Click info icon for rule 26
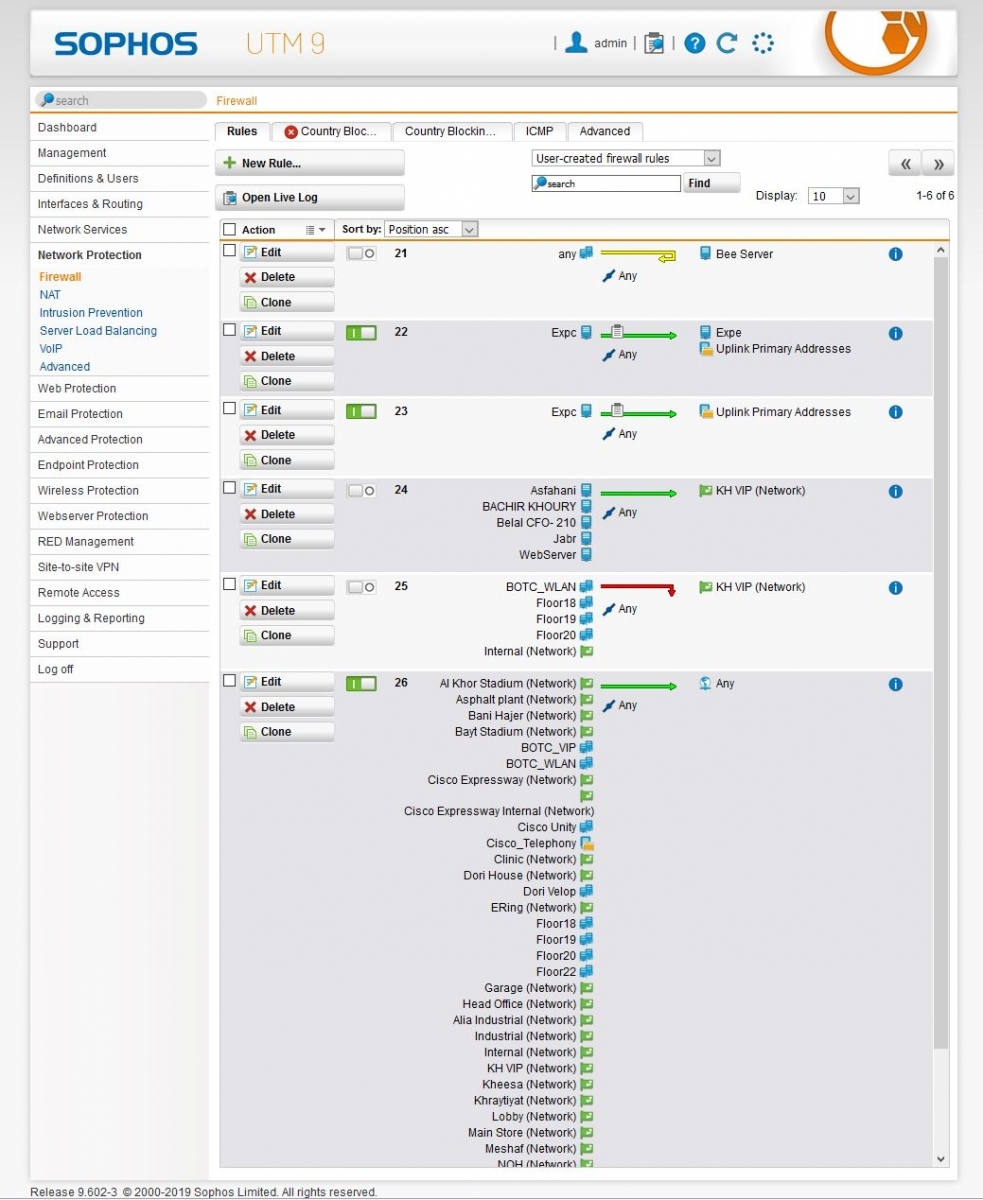Viewport: 983px width, 1200px height. 895,684
